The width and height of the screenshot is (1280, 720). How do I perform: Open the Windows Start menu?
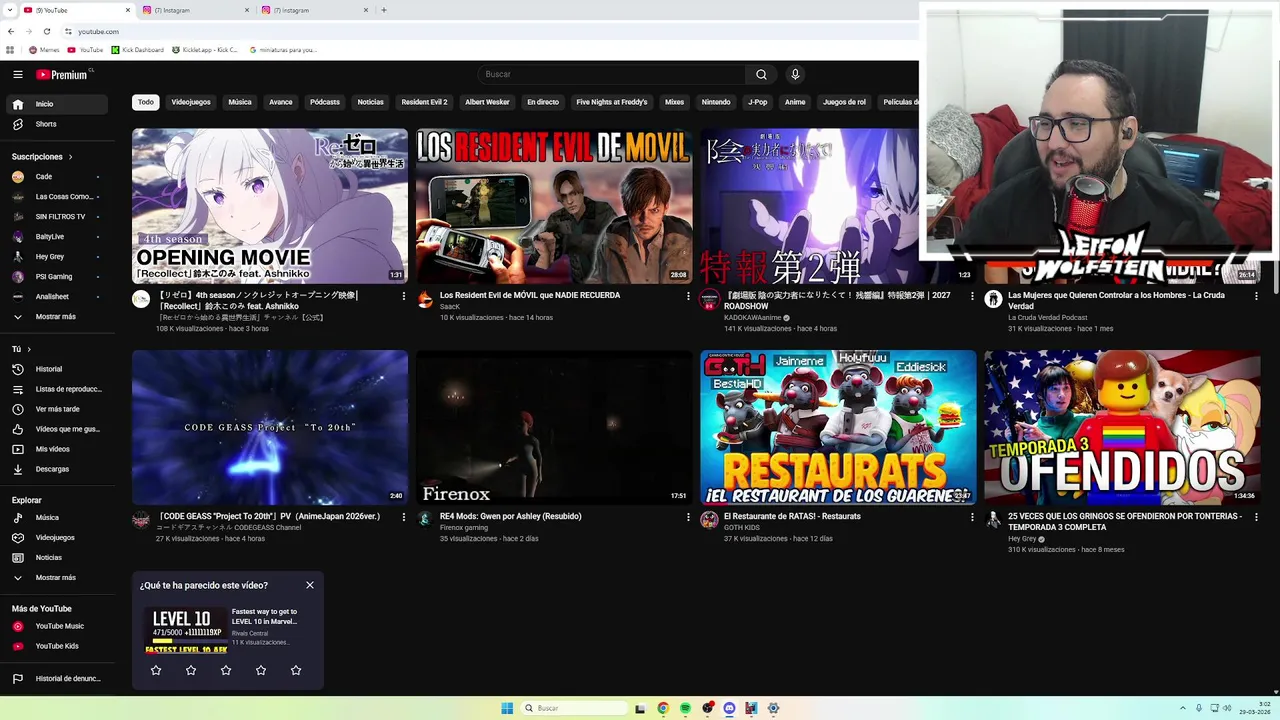[507, 708]
